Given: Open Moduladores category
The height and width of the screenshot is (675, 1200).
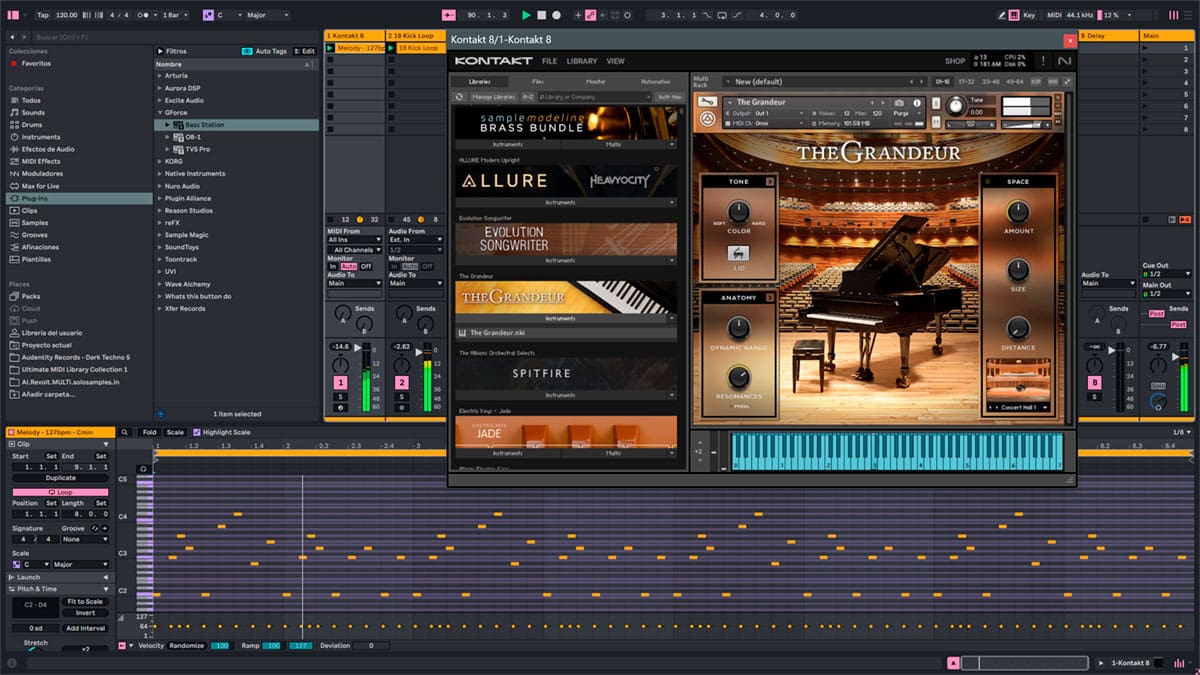Looking at the screenshot, I should point(42,173).
